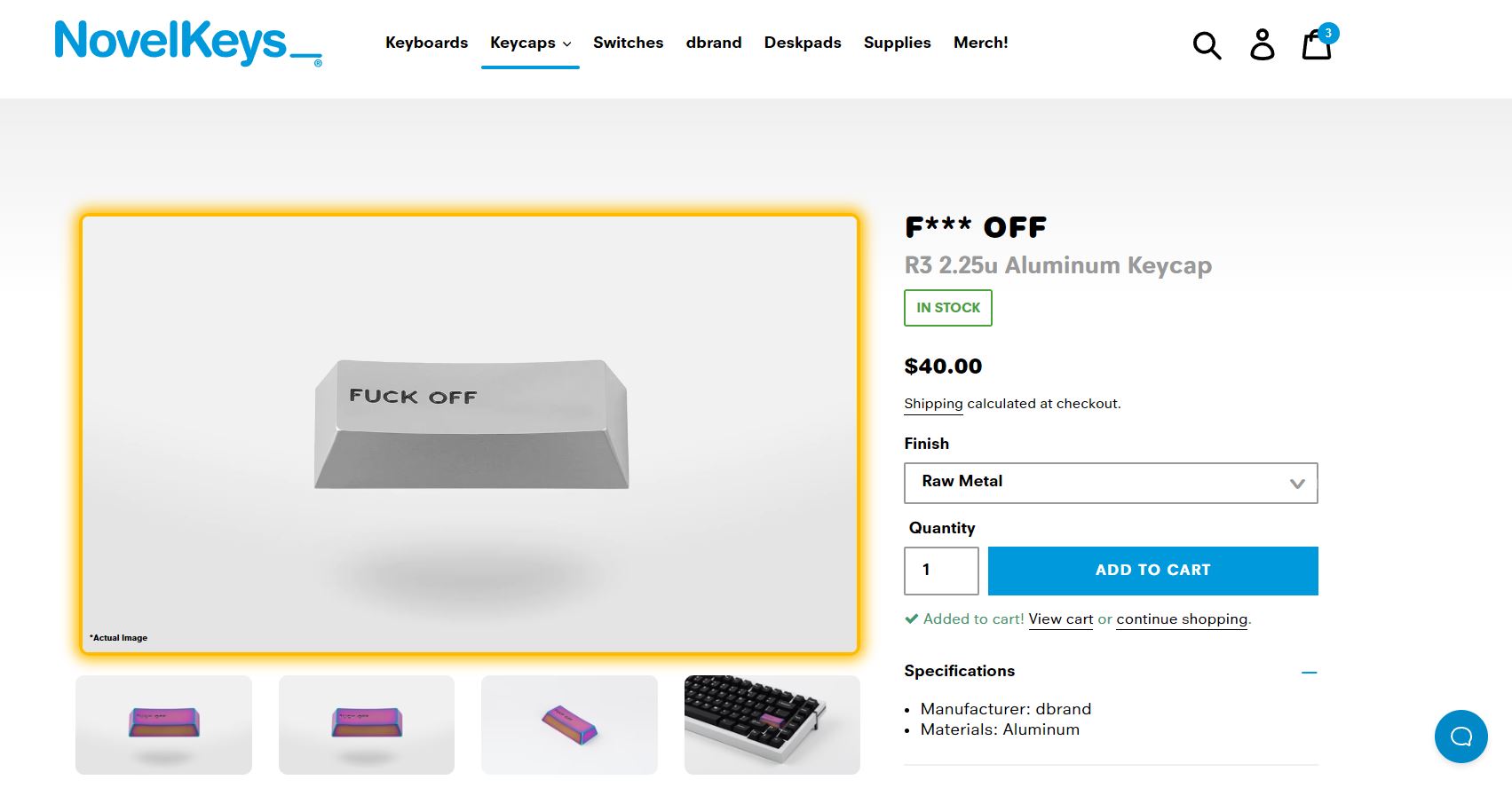Viewport: 1512px width, 788px height.
Task: Open the shopping cart icon
Action: pyautogui.click(x=1316, y=44)
